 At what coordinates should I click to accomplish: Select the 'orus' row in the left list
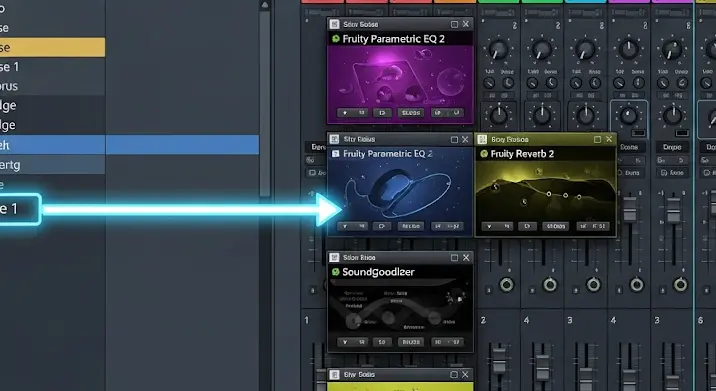click(x=53, y=86)
